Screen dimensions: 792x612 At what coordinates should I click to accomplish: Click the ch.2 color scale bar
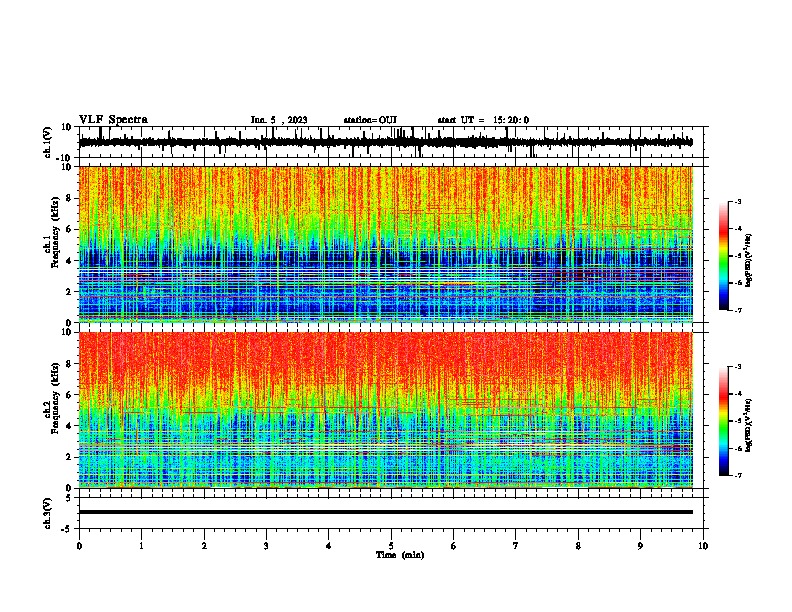coord(723,421)
